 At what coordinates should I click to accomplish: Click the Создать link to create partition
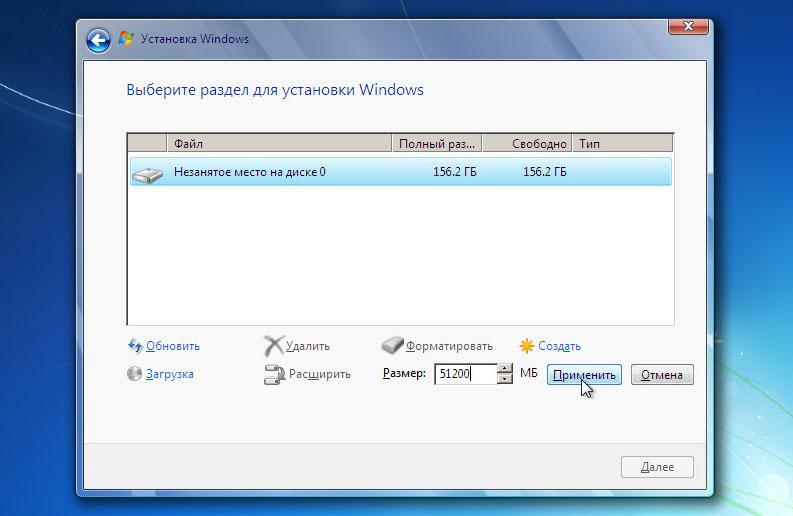[559, 346]
